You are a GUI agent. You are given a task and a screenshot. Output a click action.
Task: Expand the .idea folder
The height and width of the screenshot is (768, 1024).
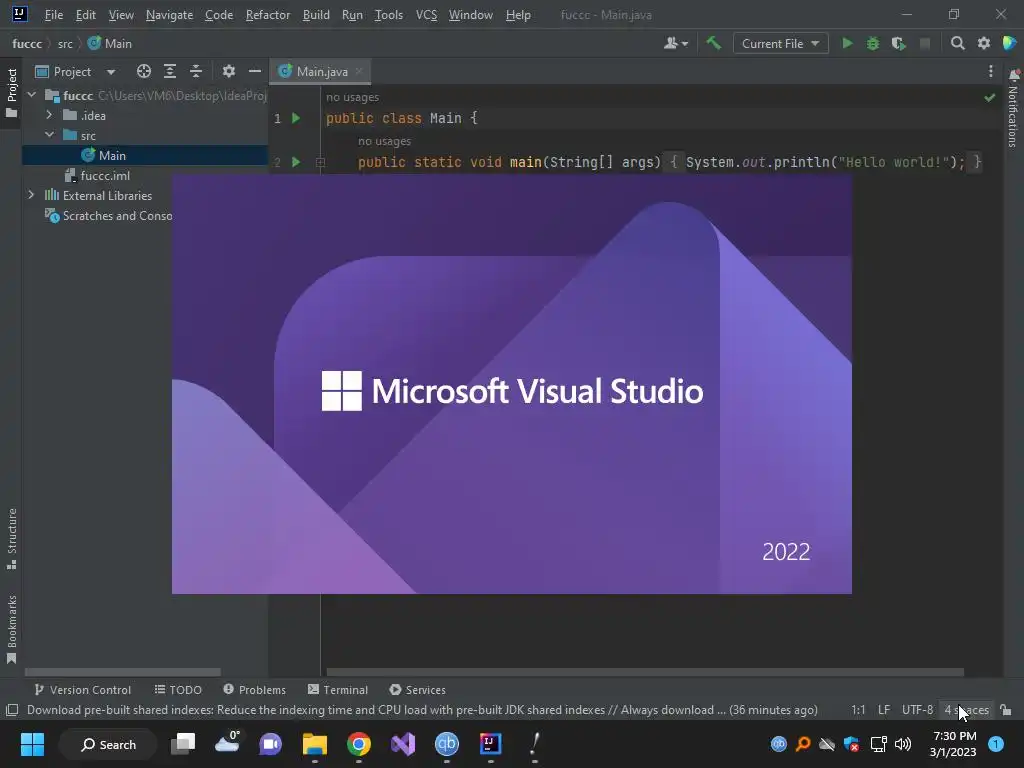coord(49,115)
